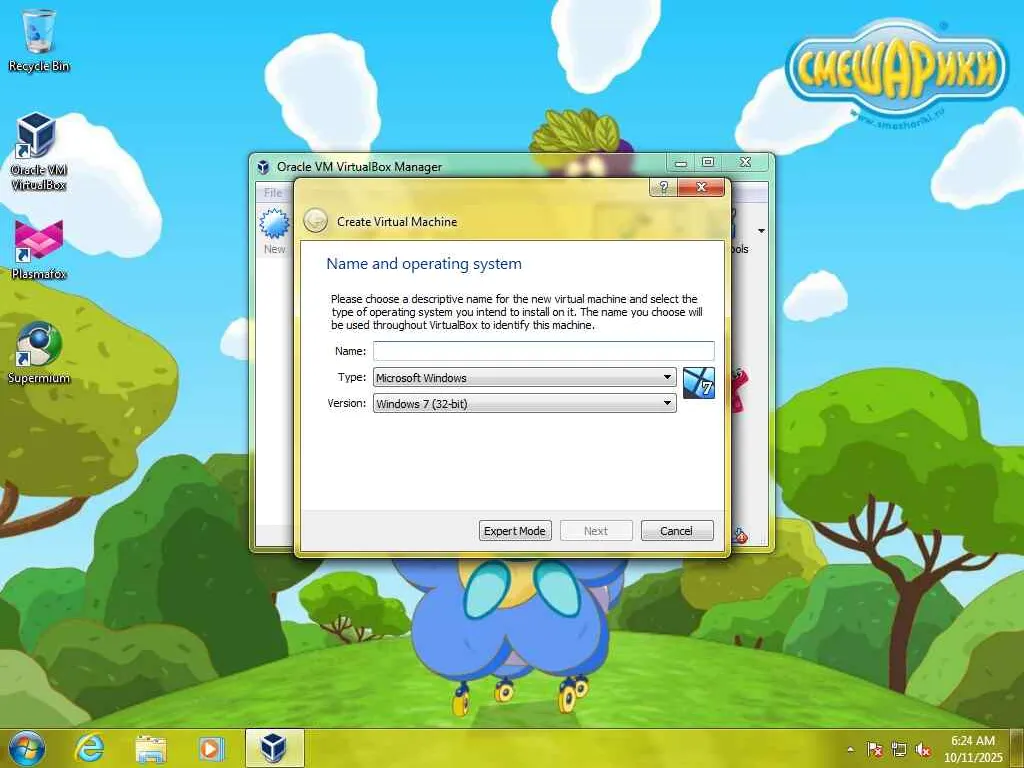
Task: Click the Cancel button
Action: (x=677, y=531)
